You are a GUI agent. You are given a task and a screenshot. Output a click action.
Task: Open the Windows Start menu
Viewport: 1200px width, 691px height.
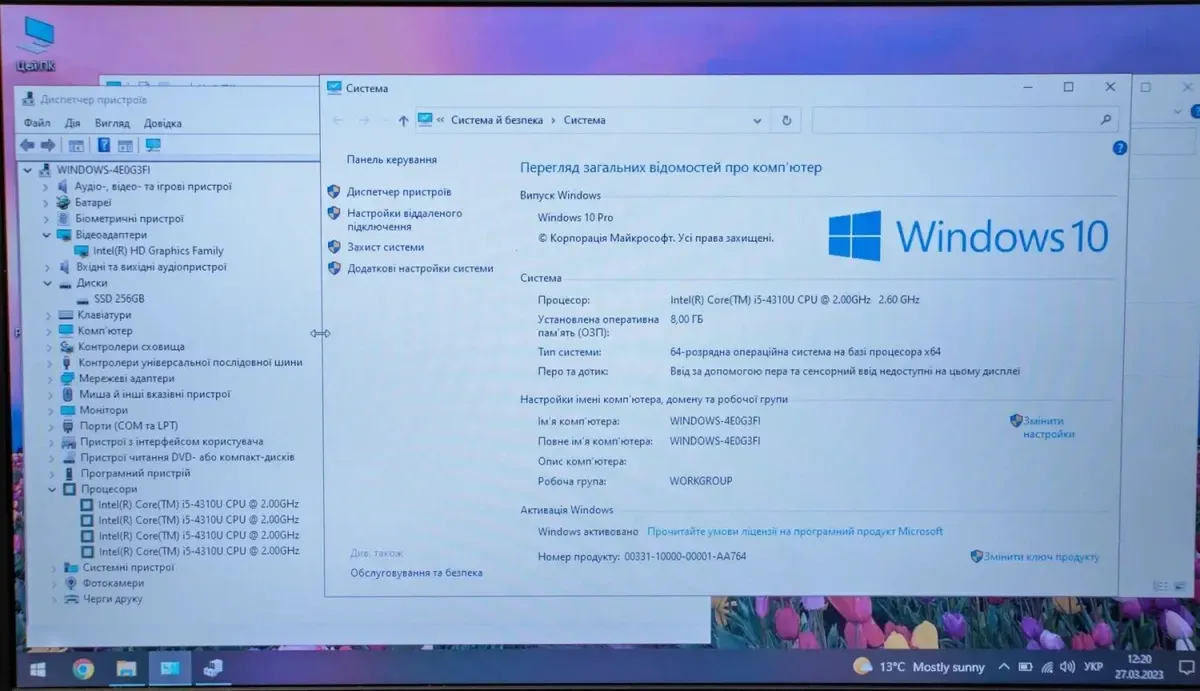37,667
